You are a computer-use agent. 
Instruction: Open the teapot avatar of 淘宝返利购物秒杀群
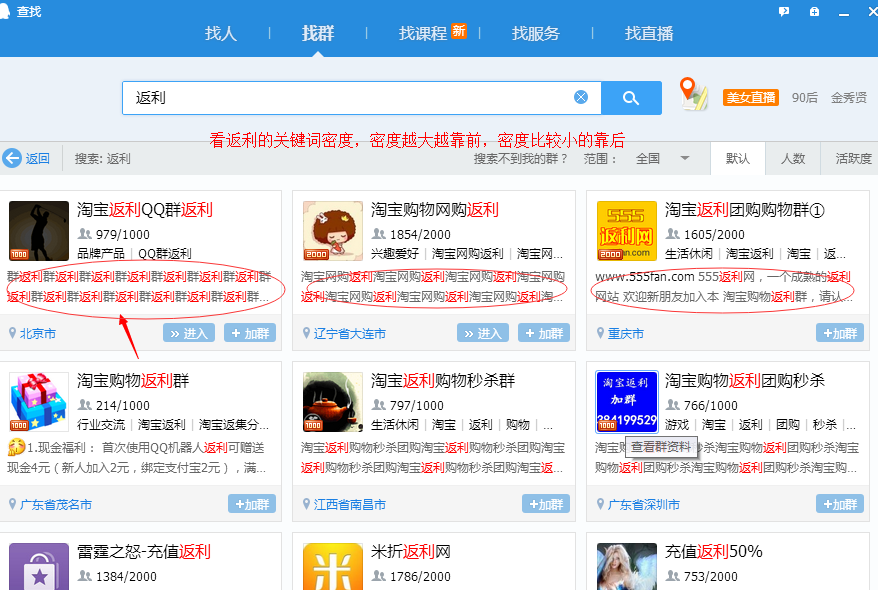[333, 402]
